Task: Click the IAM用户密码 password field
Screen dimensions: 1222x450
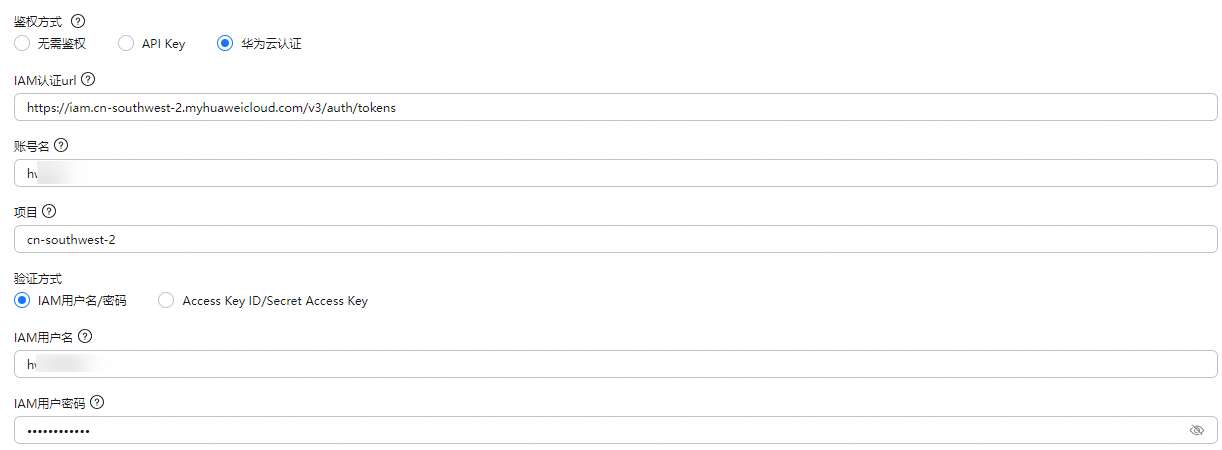Action: point(616,430)
